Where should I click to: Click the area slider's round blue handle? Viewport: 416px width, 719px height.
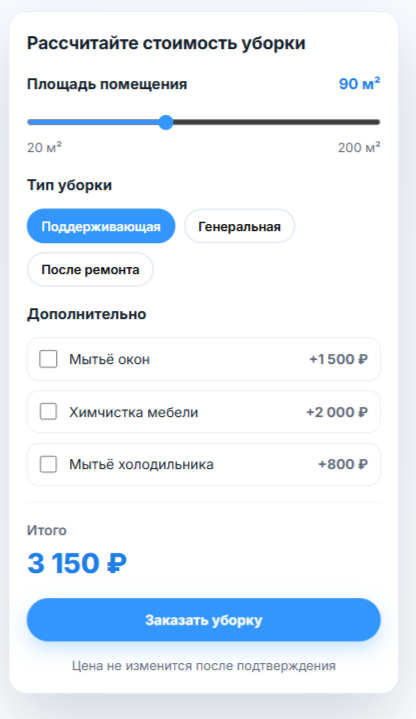click(166, 122)
